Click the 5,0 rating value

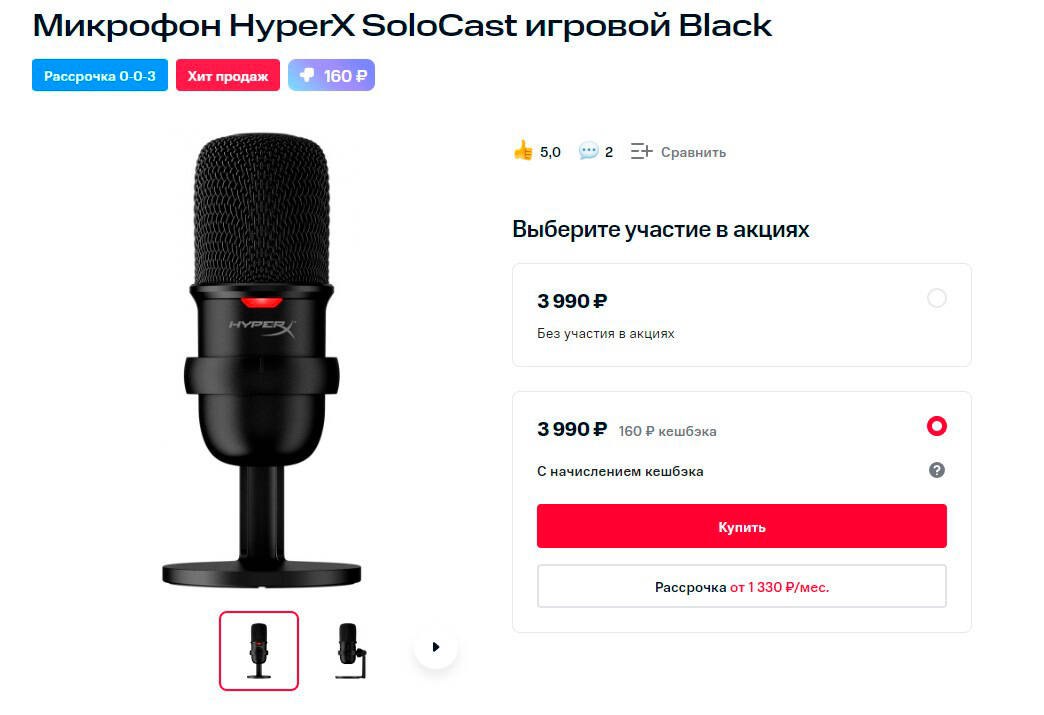tap(550, 152)
